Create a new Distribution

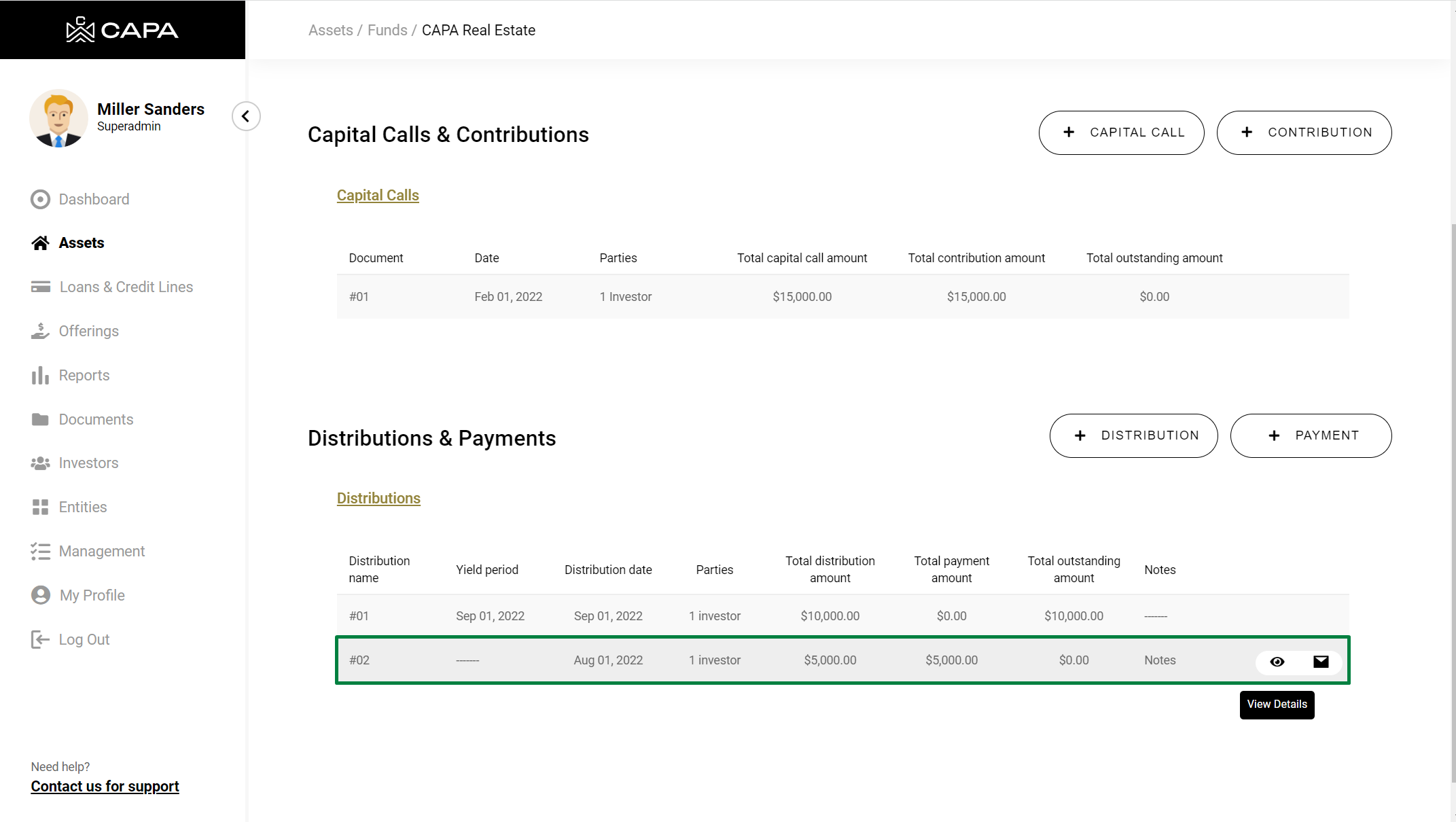[x=1133, y=435]
